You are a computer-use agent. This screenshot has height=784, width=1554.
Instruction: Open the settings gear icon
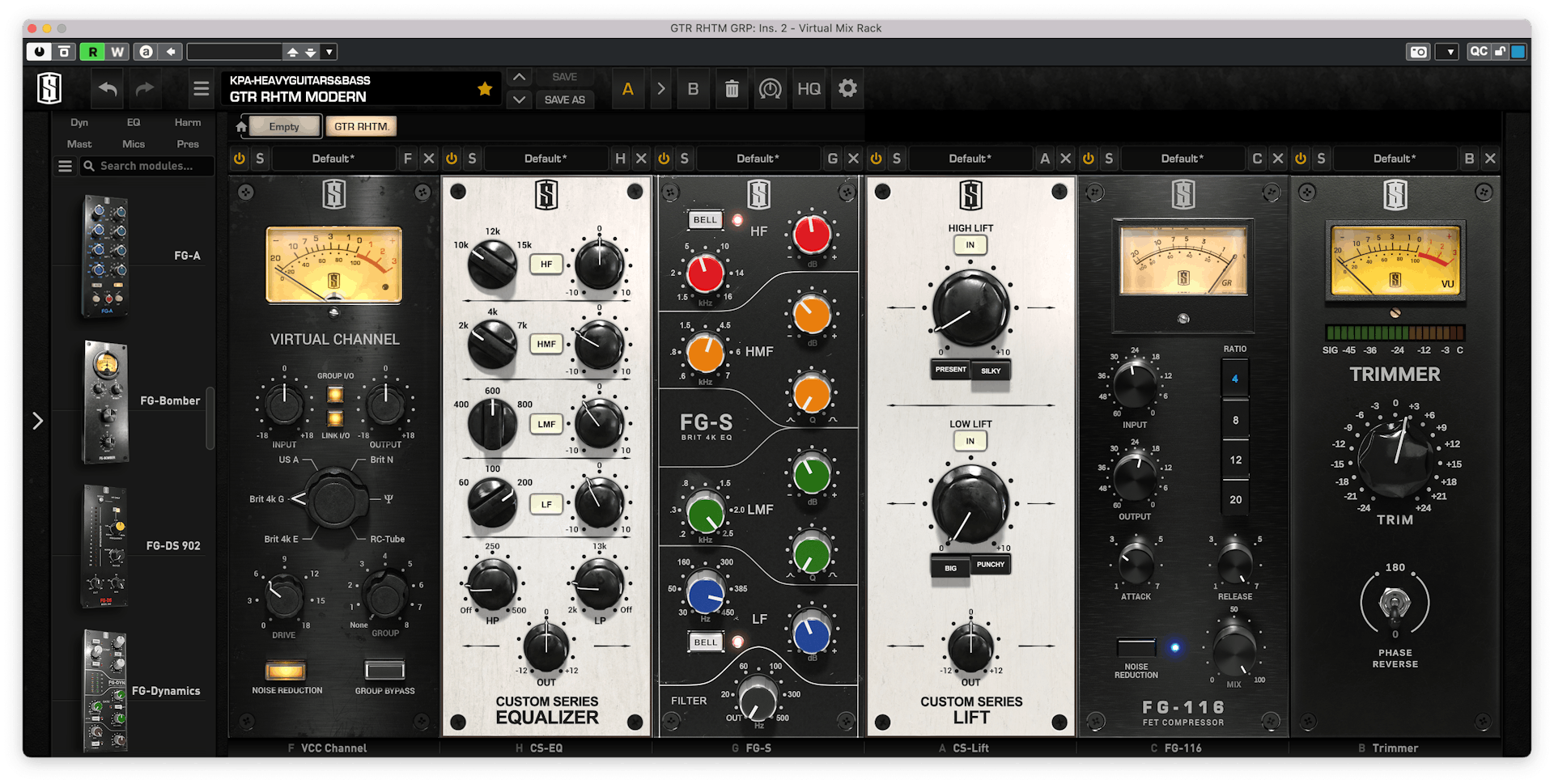847,88
